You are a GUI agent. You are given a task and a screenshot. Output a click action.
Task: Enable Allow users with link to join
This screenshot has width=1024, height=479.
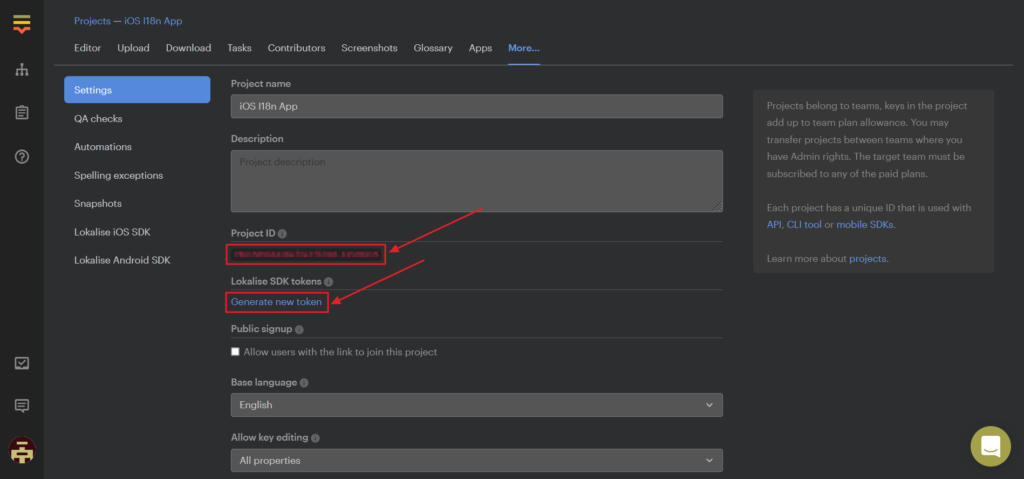[x=236, y=352]
